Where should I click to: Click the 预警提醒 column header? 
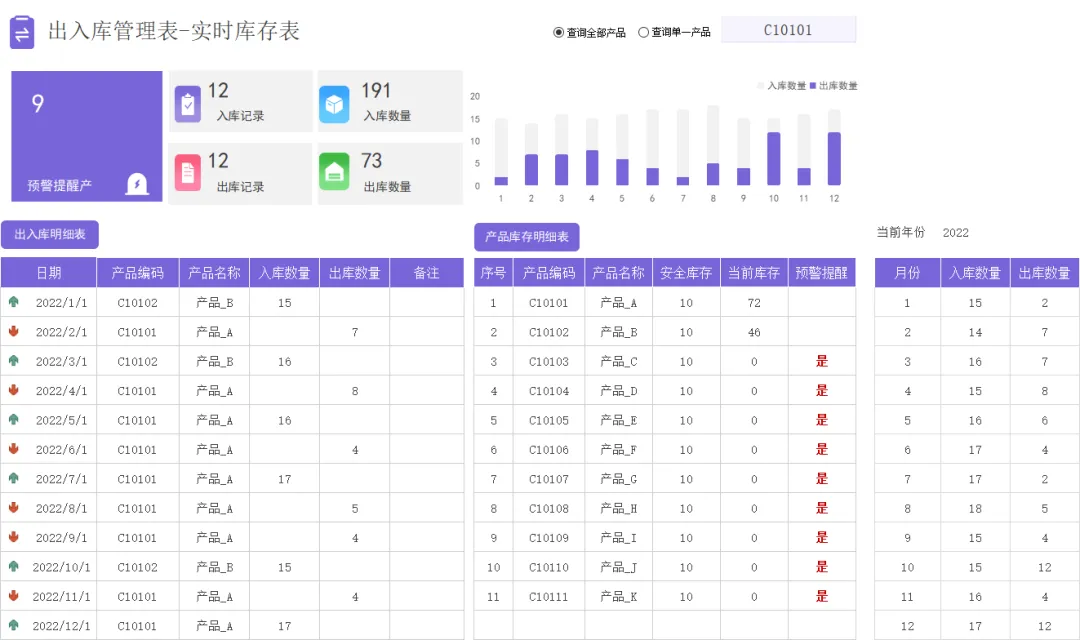point(822,273)
